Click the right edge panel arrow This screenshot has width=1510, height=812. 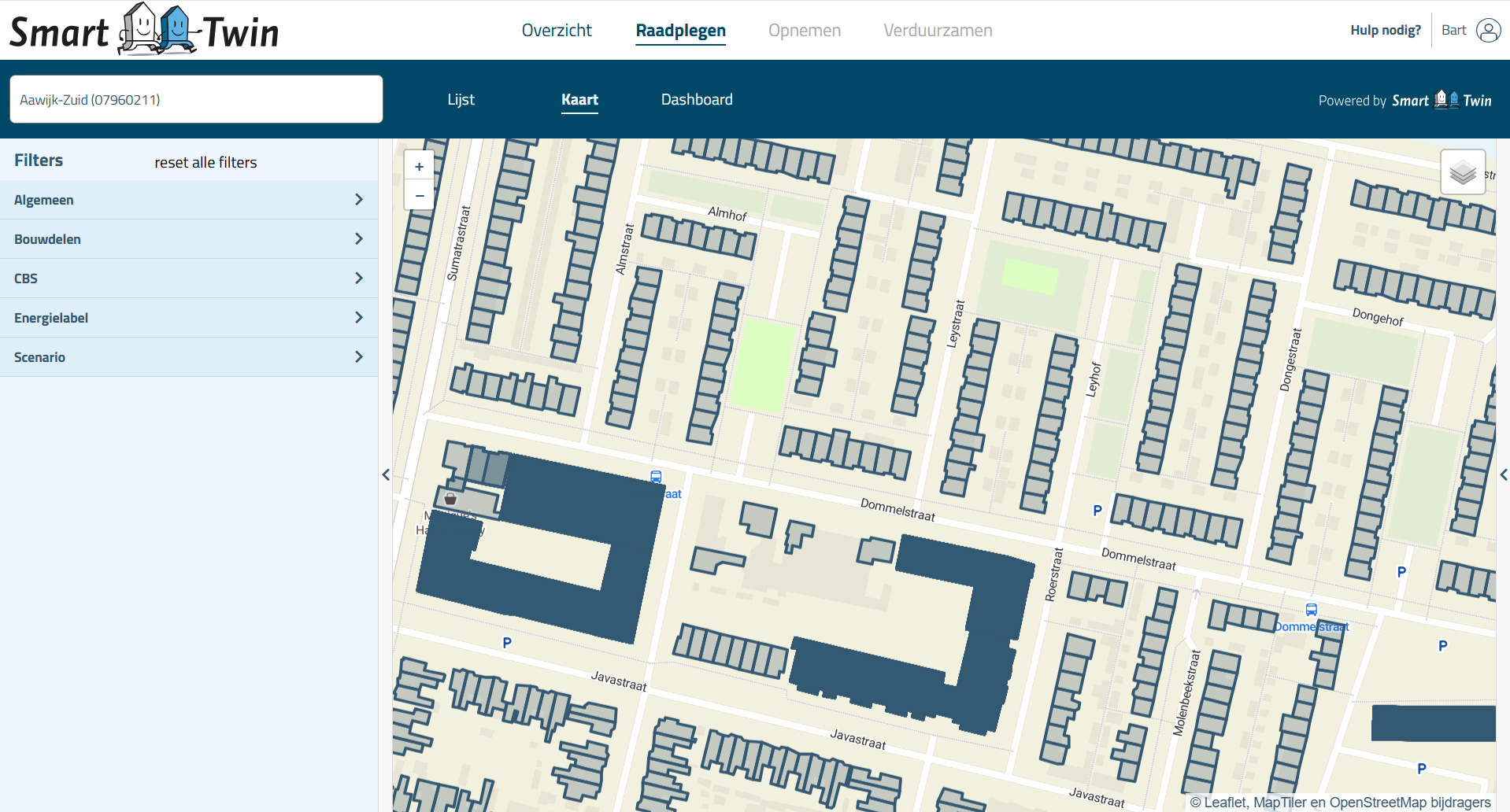click(1503, 475)
